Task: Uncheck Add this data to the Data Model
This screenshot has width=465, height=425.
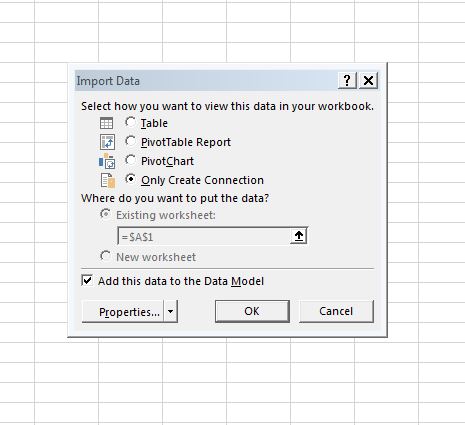Action: pyautogui.click(x=87, y=280)
